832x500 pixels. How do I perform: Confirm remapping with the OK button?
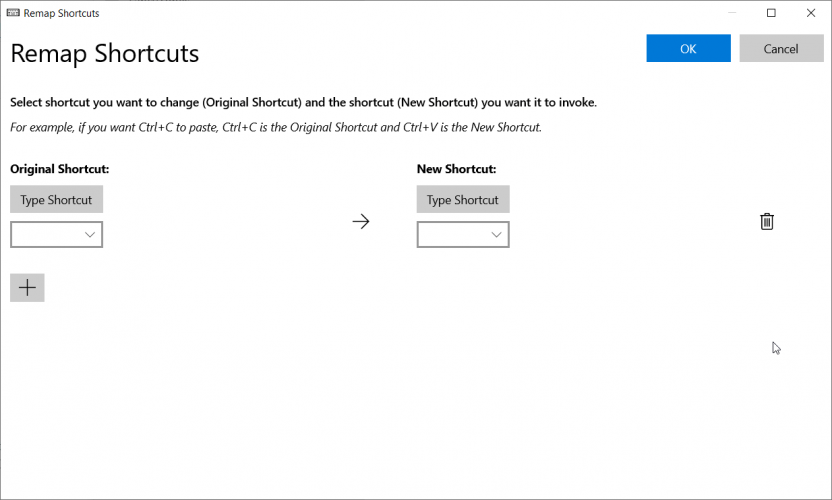688,48
